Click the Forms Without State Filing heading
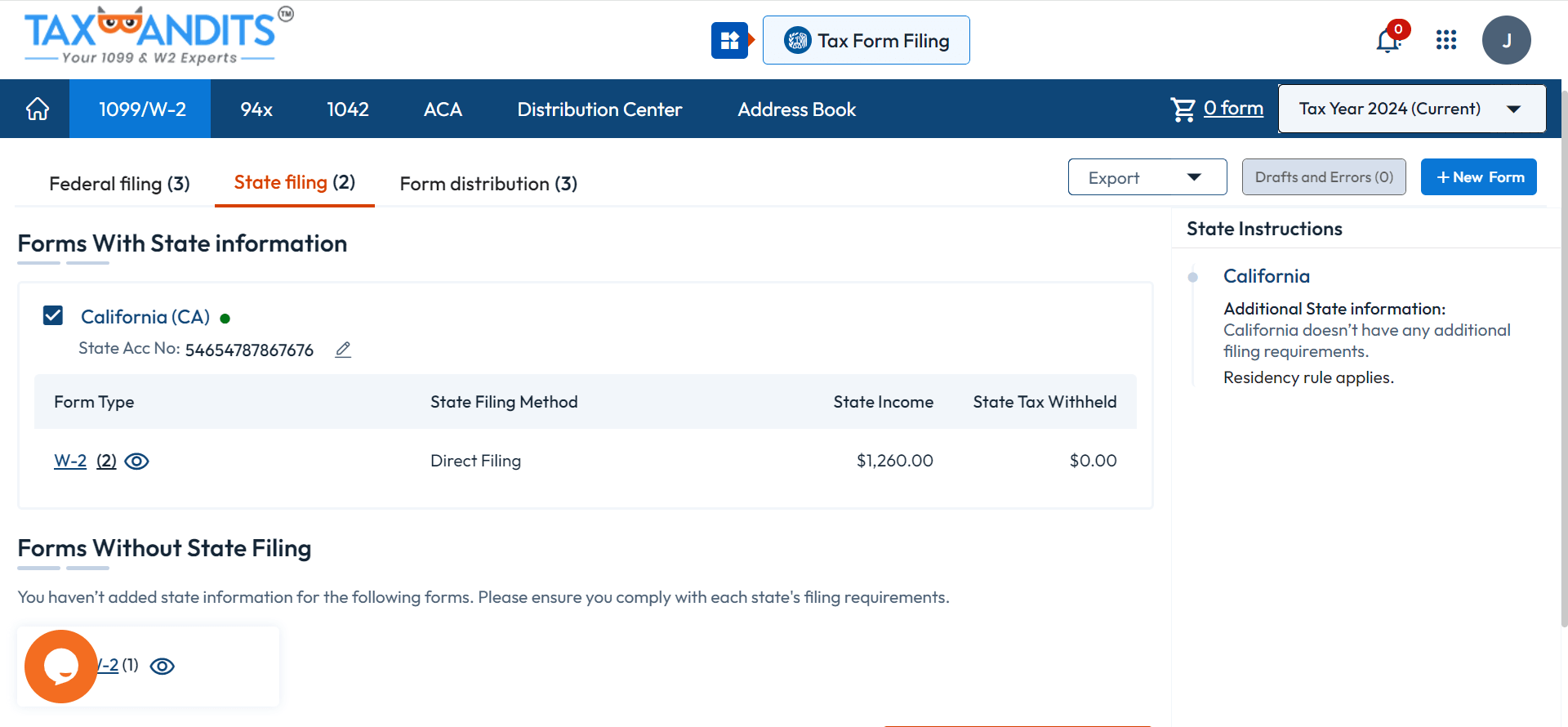This screenshot has width=1568, height=727. [x=164, y=548]
